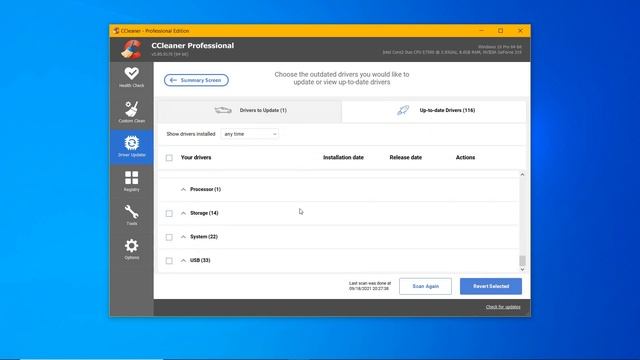This screenshot has width=640, height=360.
Task: Expand the System (22) group chevron
Action: tap(183, 237)
